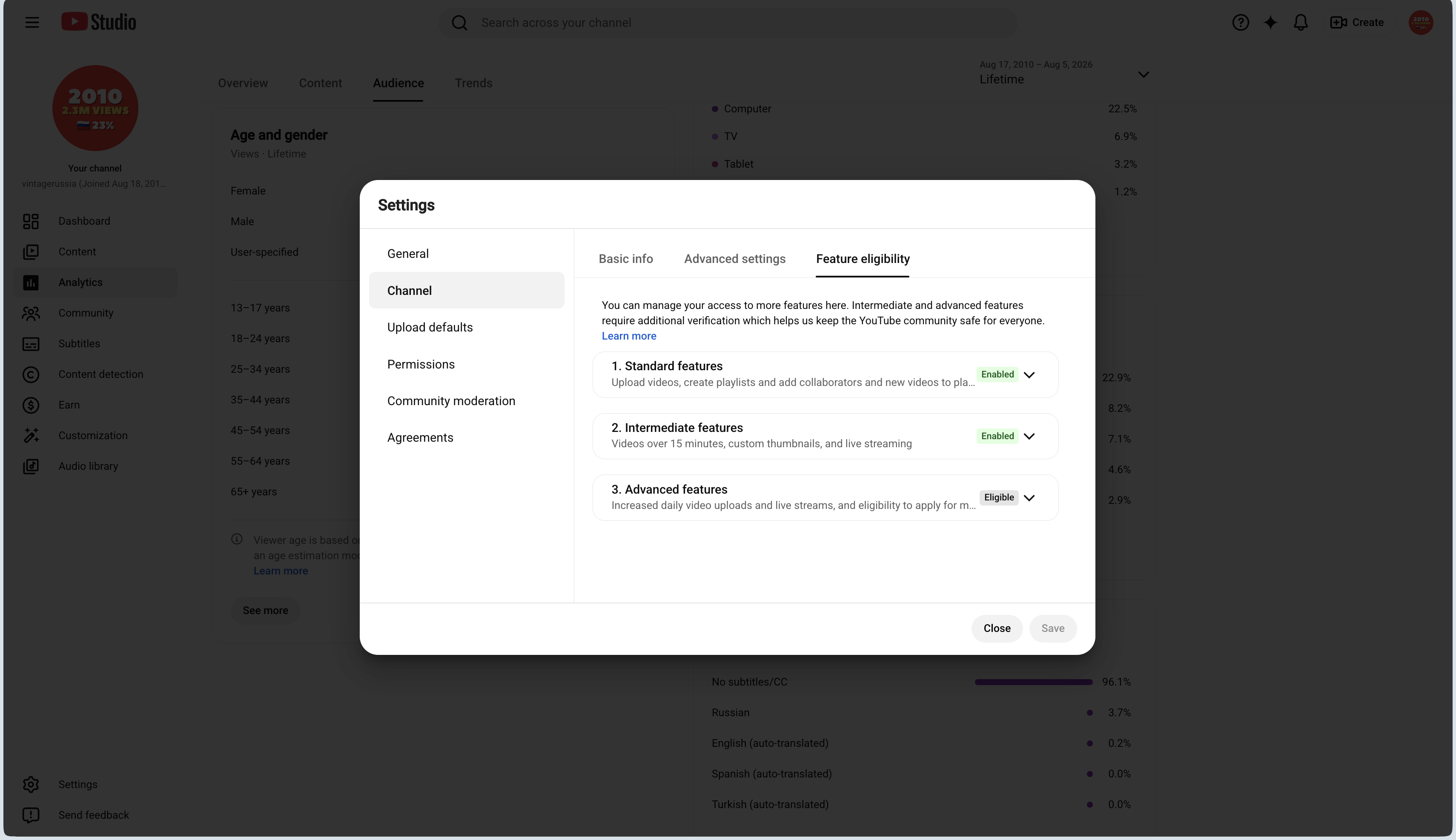Click See more under Age and gender
The width and height of the screenshot is (1456, 840).
point(266,610)
